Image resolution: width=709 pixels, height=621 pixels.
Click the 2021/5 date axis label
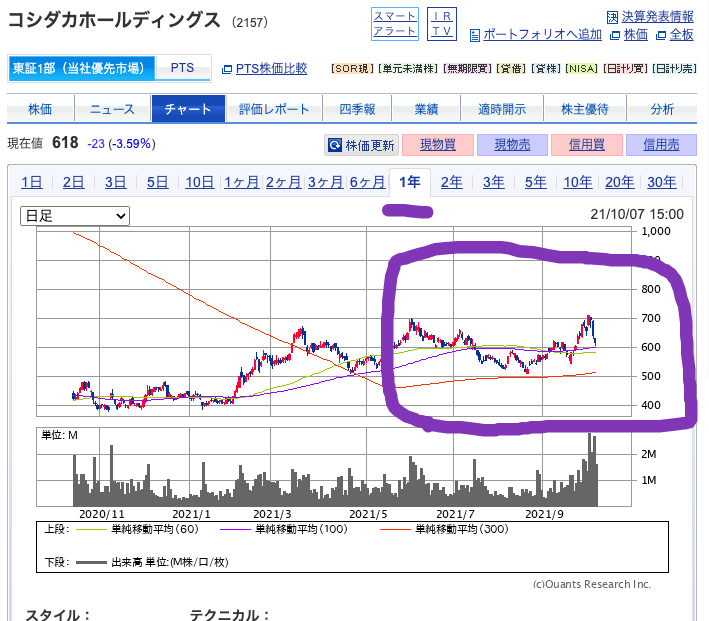pos(368,514)
